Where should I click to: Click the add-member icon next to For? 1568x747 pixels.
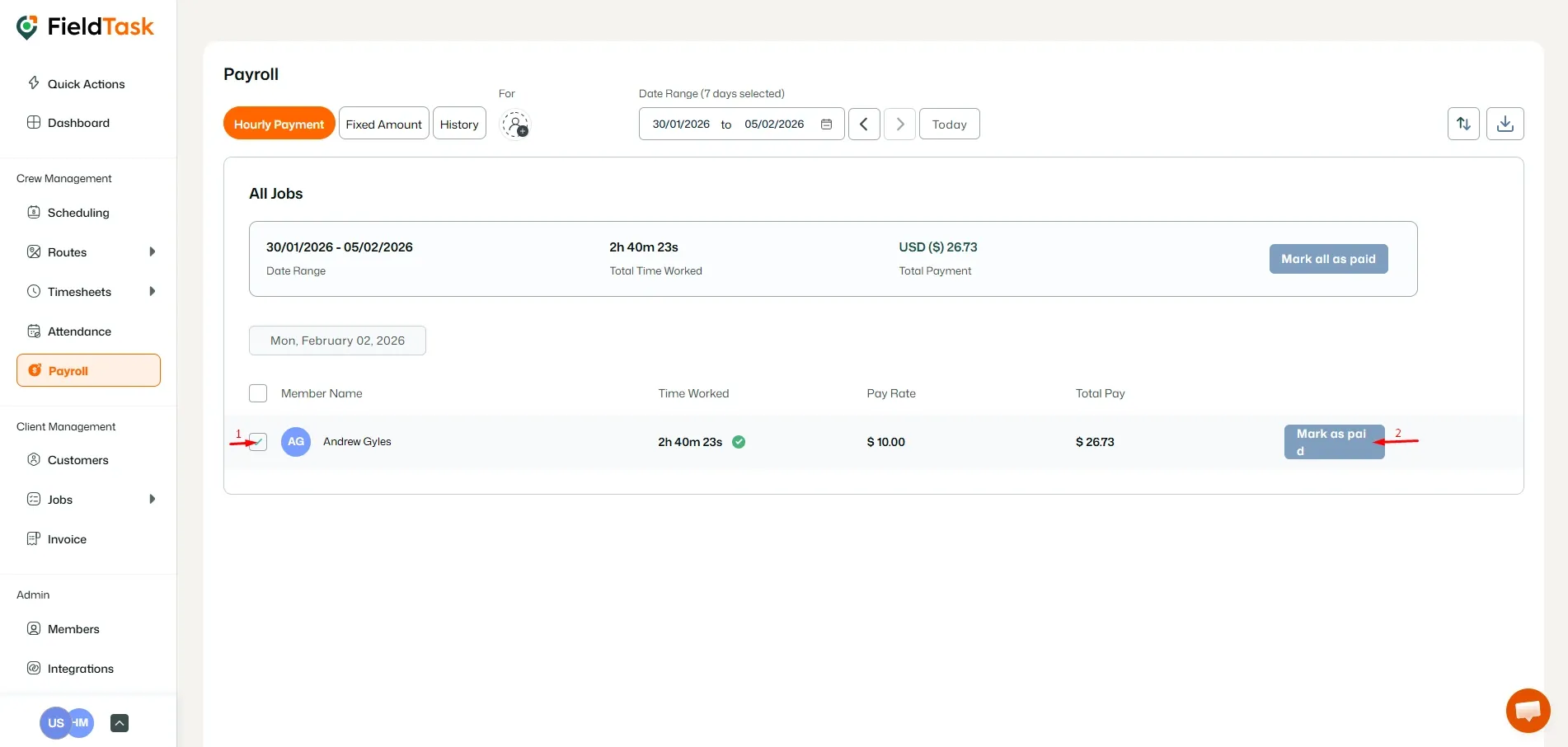point(516,124)
